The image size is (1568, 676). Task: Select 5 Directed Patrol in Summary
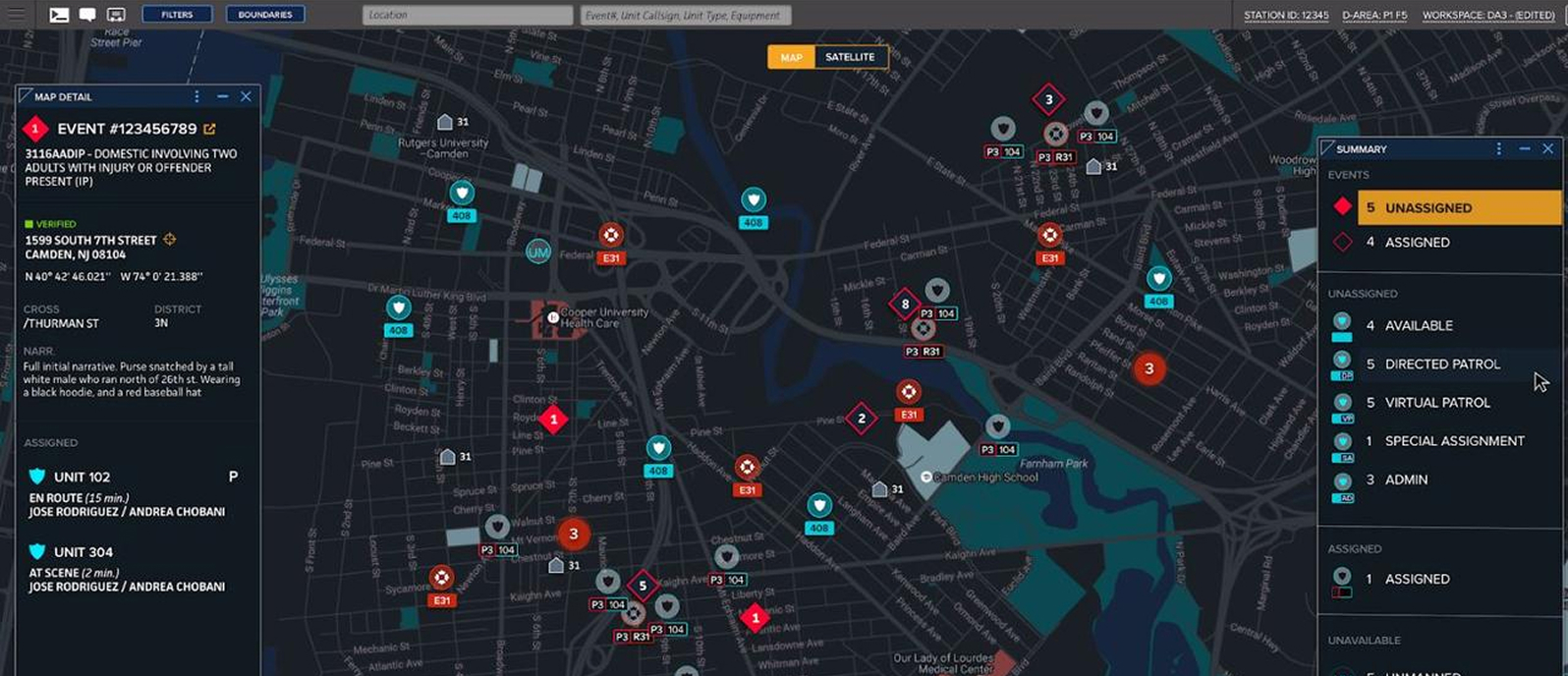pos(1441,364)
